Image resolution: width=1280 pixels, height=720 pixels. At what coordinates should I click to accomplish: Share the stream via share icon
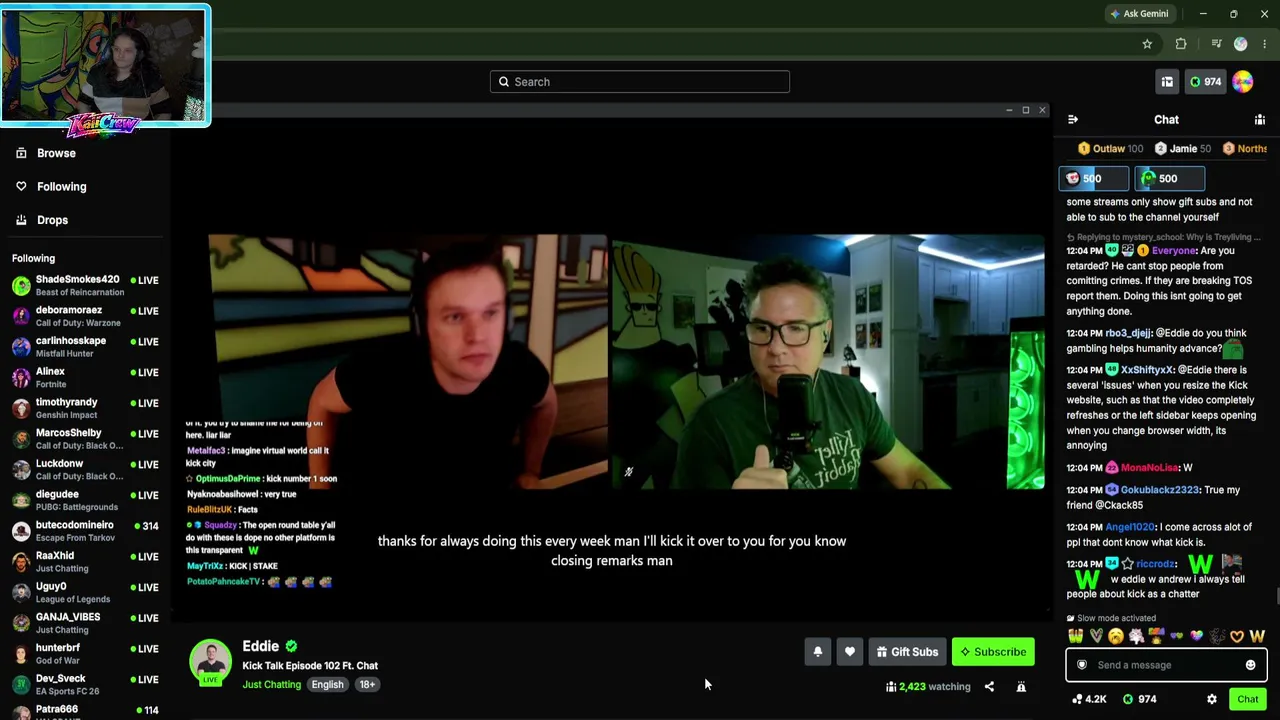click(x=989, y=687)
